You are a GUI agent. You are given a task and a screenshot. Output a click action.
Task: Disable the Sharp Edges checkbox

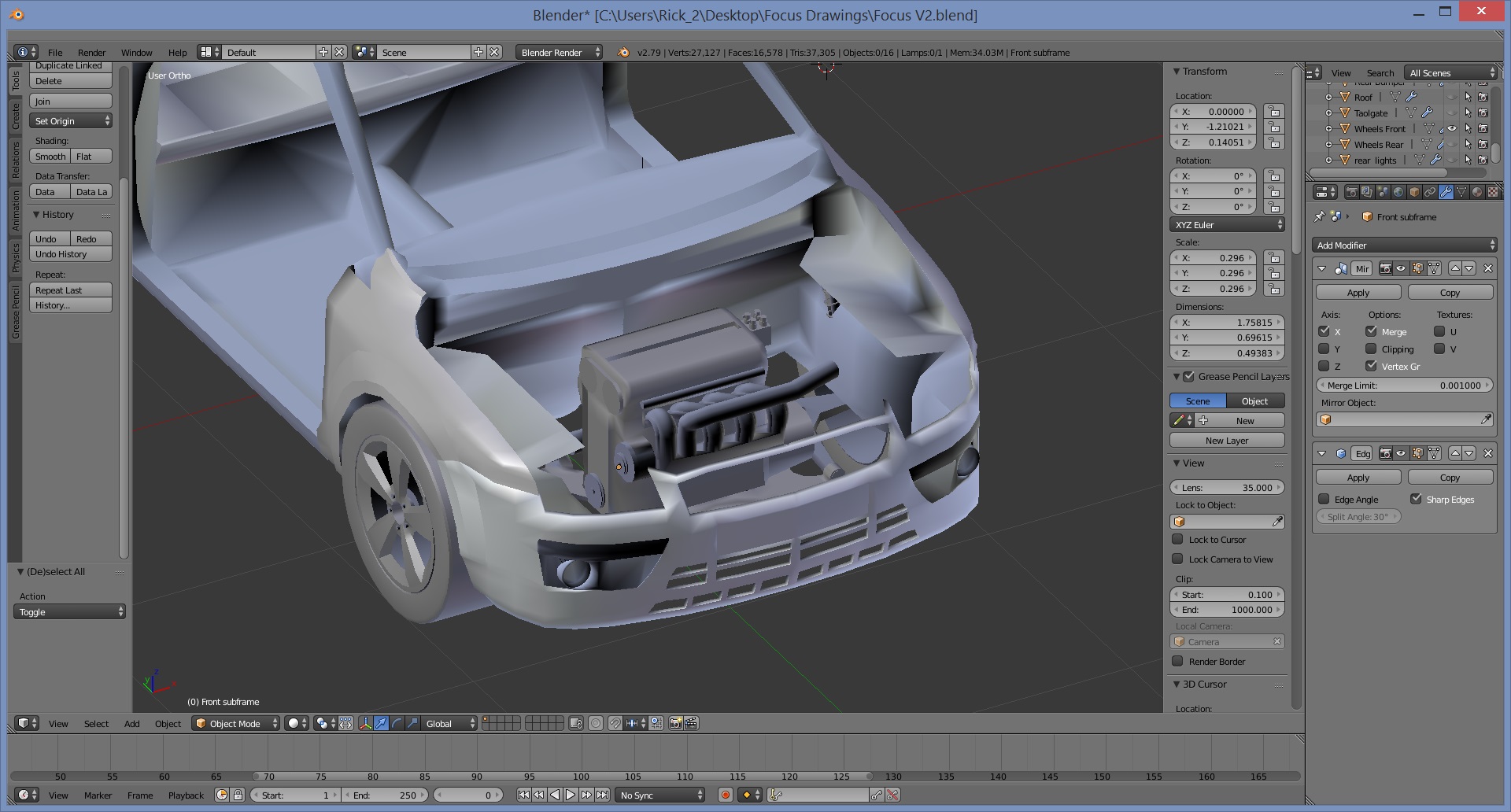[1416, 499]
